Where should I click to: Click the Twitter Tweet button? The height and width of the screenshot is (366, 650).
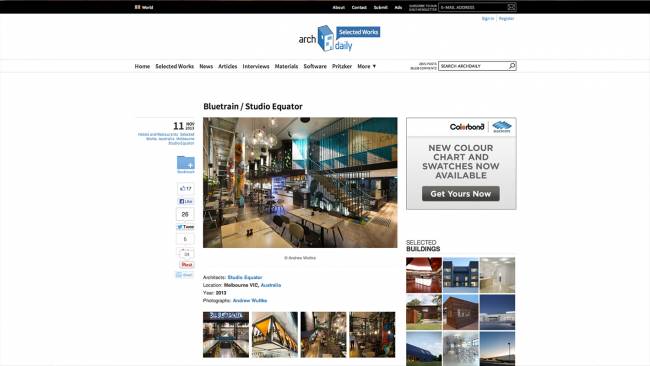coord(185,227)
